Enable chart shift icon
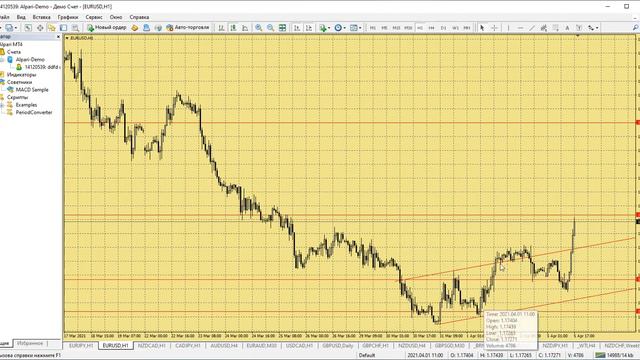Screen dimensions: 640x360 (309, 28)
